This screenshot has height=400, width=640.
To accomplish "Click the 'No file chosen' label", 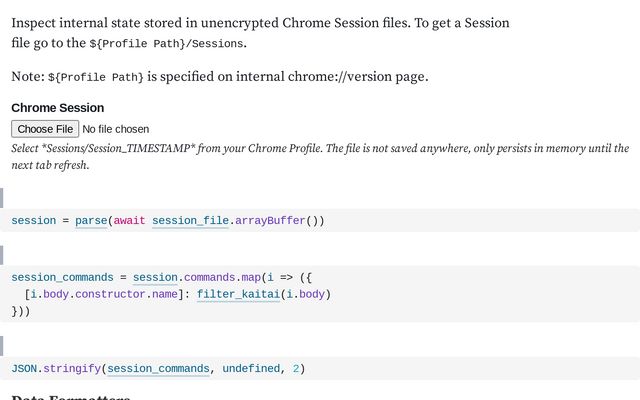I will coord(116,129).
